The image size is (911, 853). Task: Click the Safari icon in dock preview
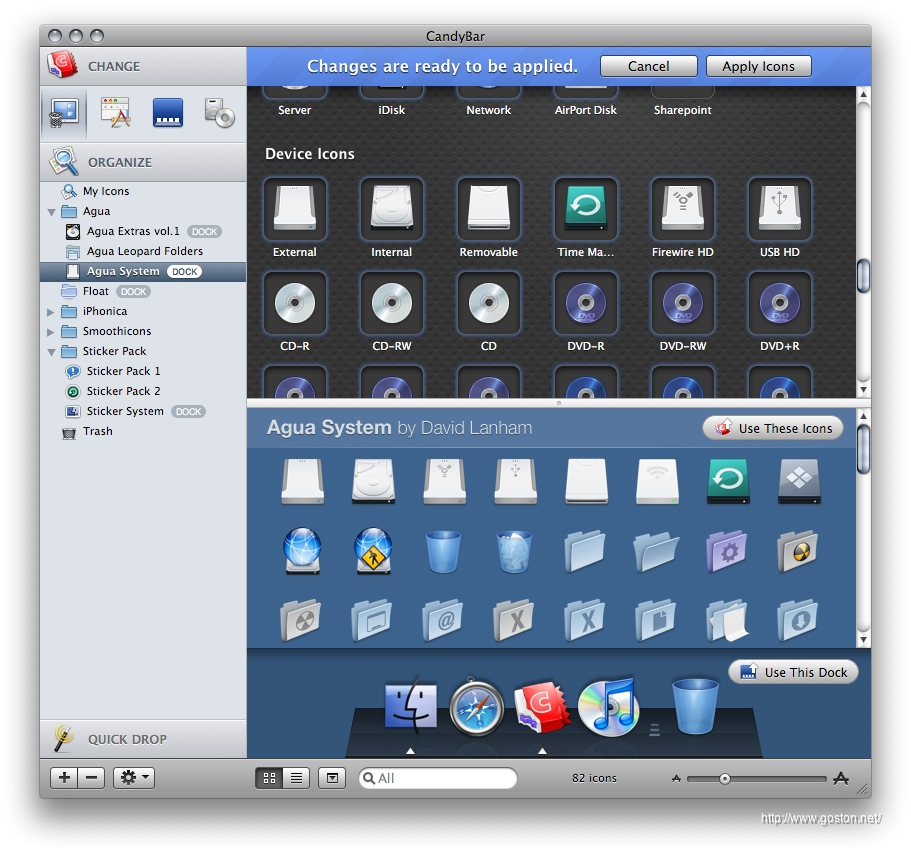tap(475, 708)
